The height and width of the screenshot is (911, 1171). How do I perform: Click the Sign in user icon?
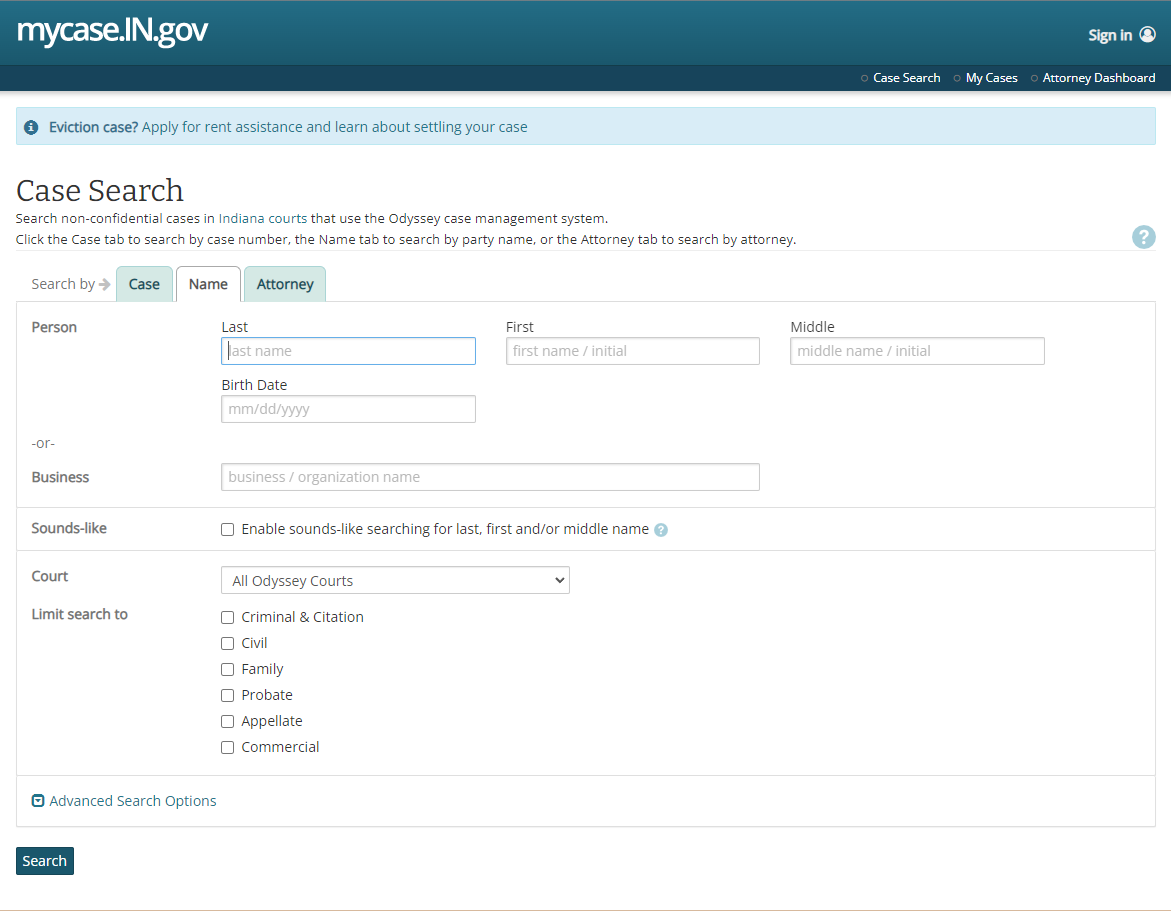pos(1147,34)
